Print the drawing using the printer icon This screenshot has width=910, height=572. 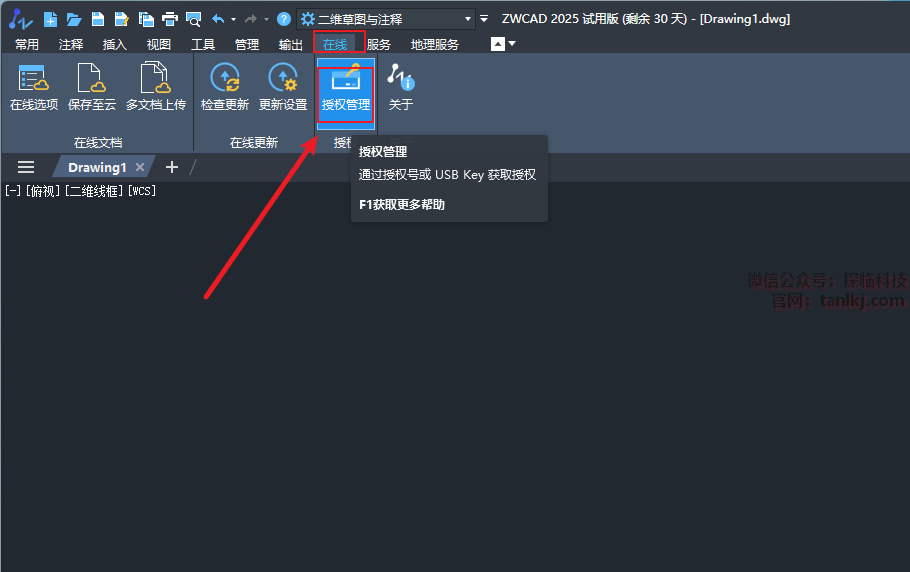(169, 19)
